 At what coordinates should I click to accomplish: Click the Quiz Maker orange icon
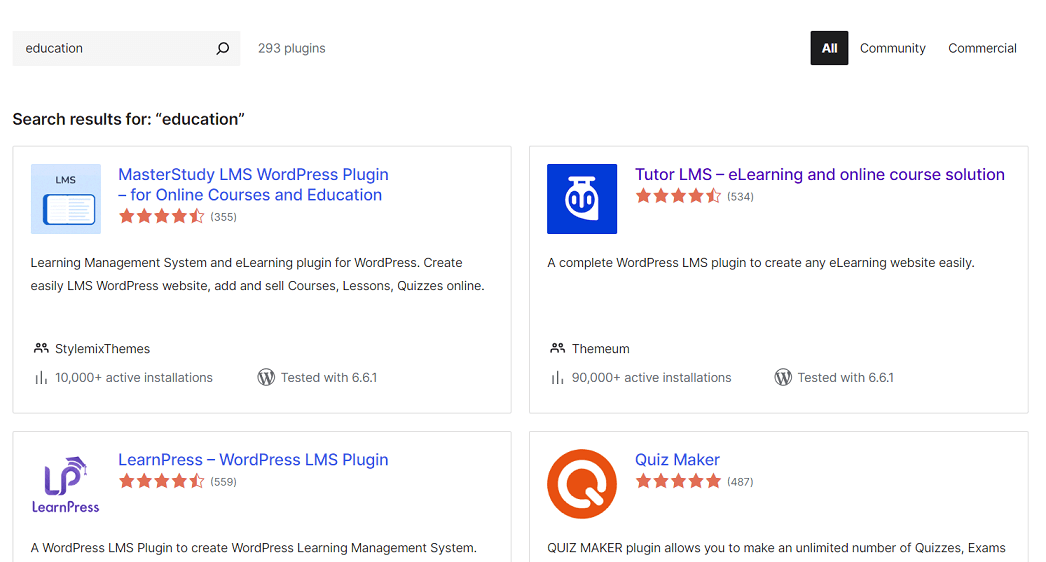click(582, 485)
